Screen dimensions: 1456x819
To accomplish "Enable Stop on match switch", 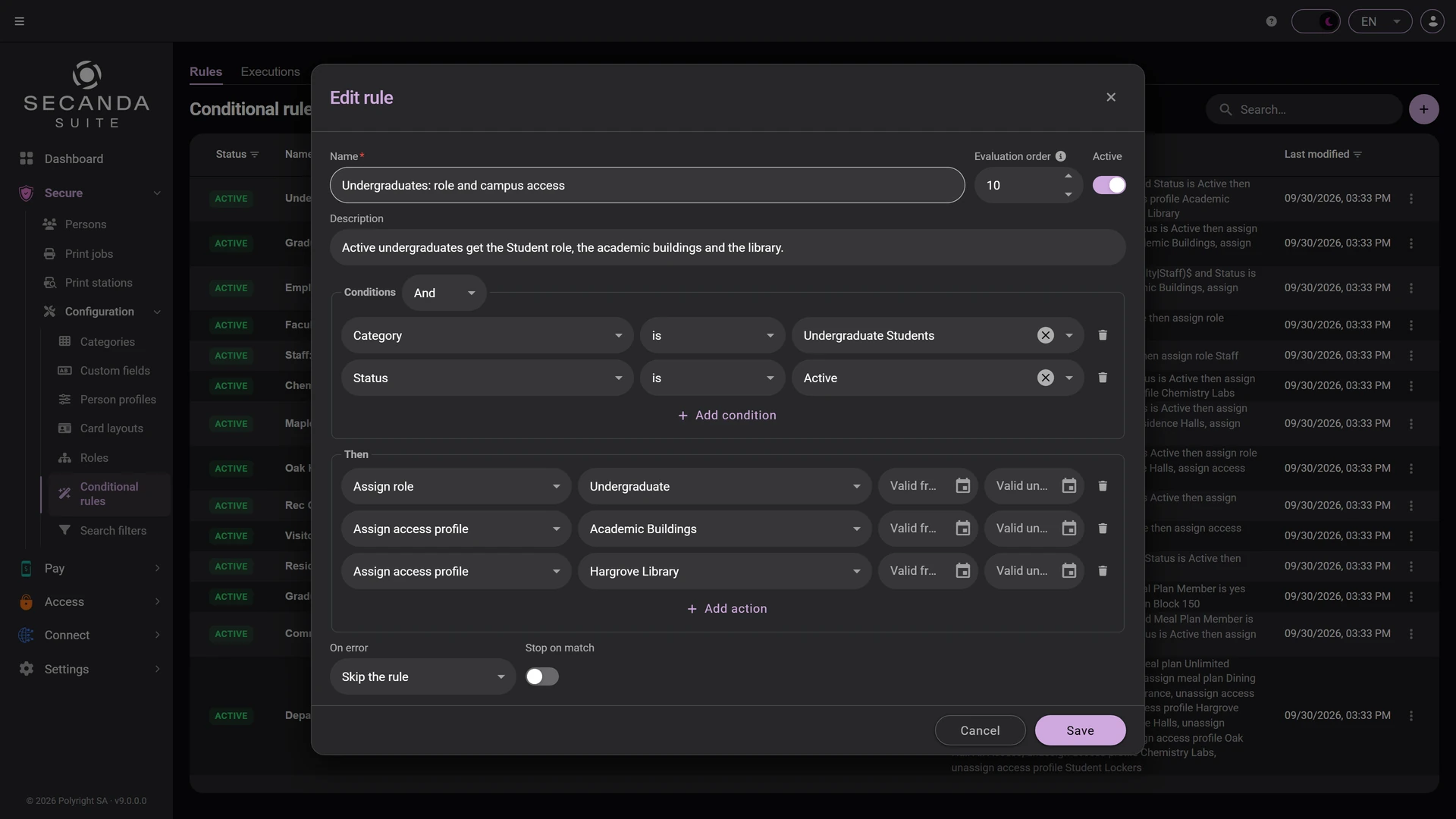I will [542, 676].
